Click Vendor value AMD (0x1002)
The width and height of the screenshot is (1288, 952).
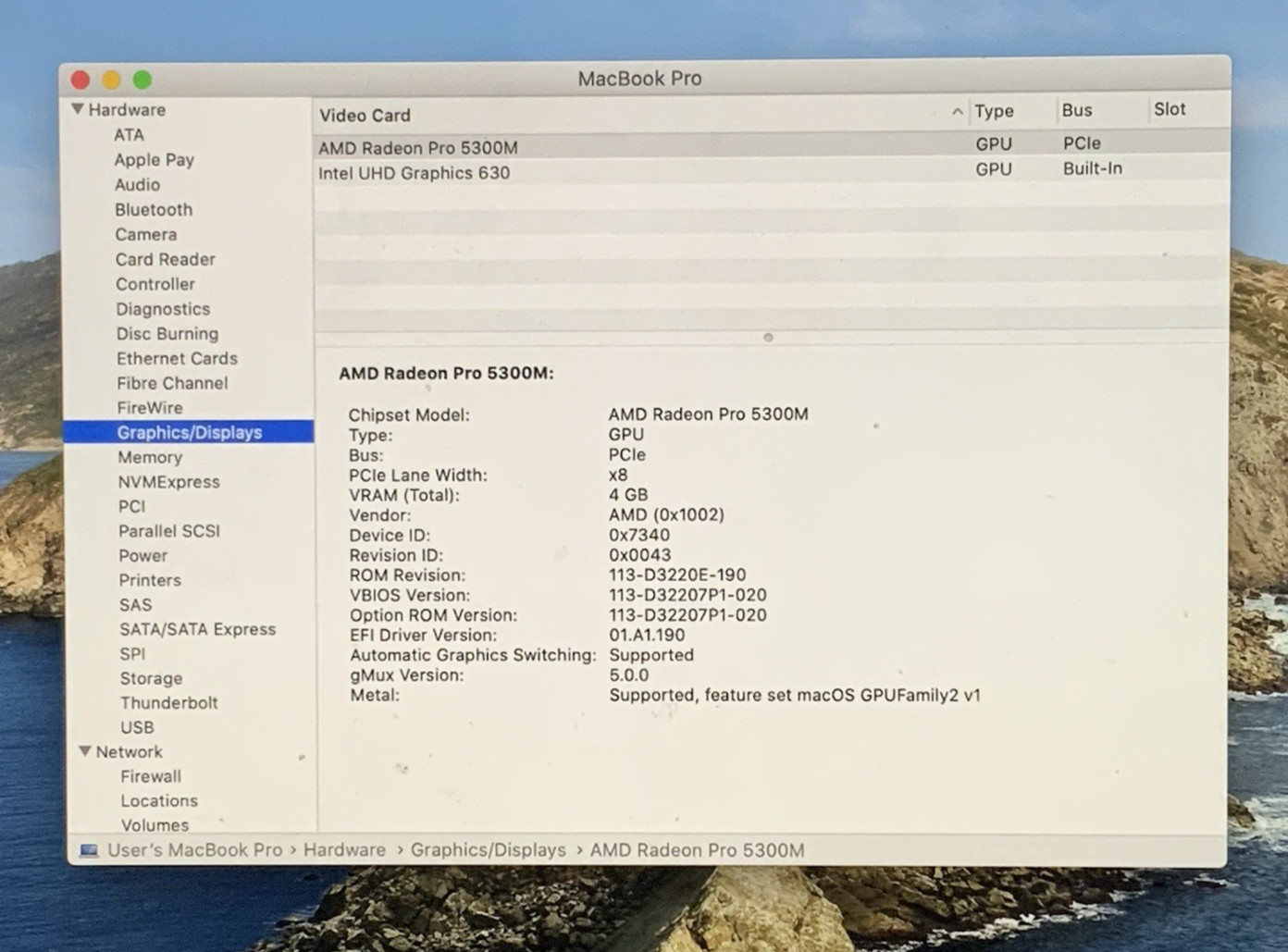pos(666,515)
